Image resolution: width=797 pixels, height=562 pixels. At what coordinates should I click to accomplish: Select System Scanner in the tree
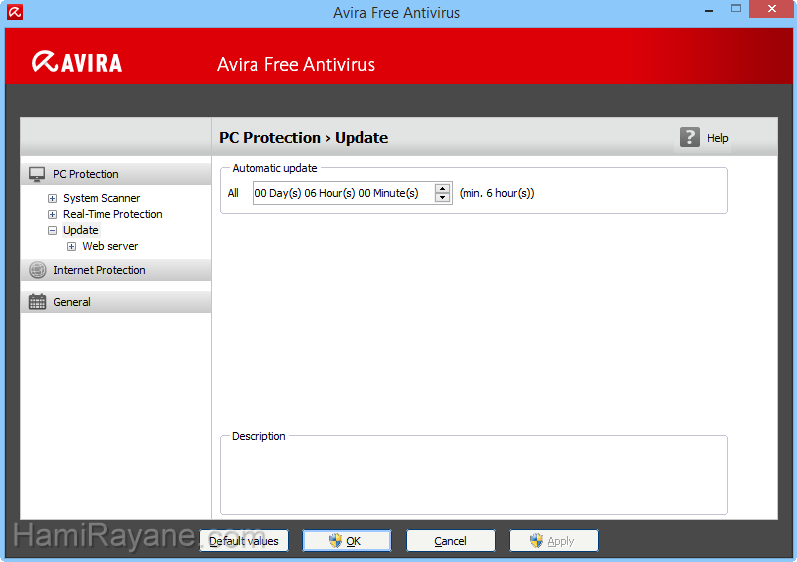pos(101,198)
